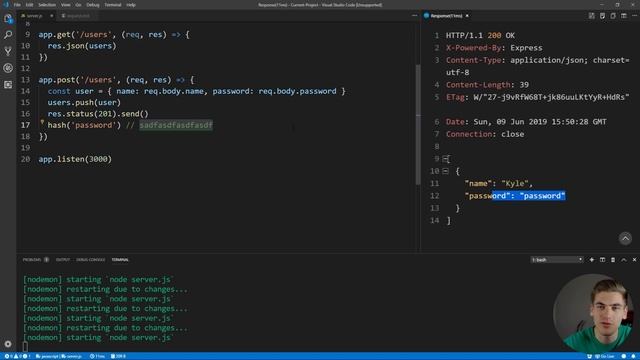Click the lightbulb quick-fix icon on line 17
640x360 pixels.
pyautogui.click(x=42, y=122)
